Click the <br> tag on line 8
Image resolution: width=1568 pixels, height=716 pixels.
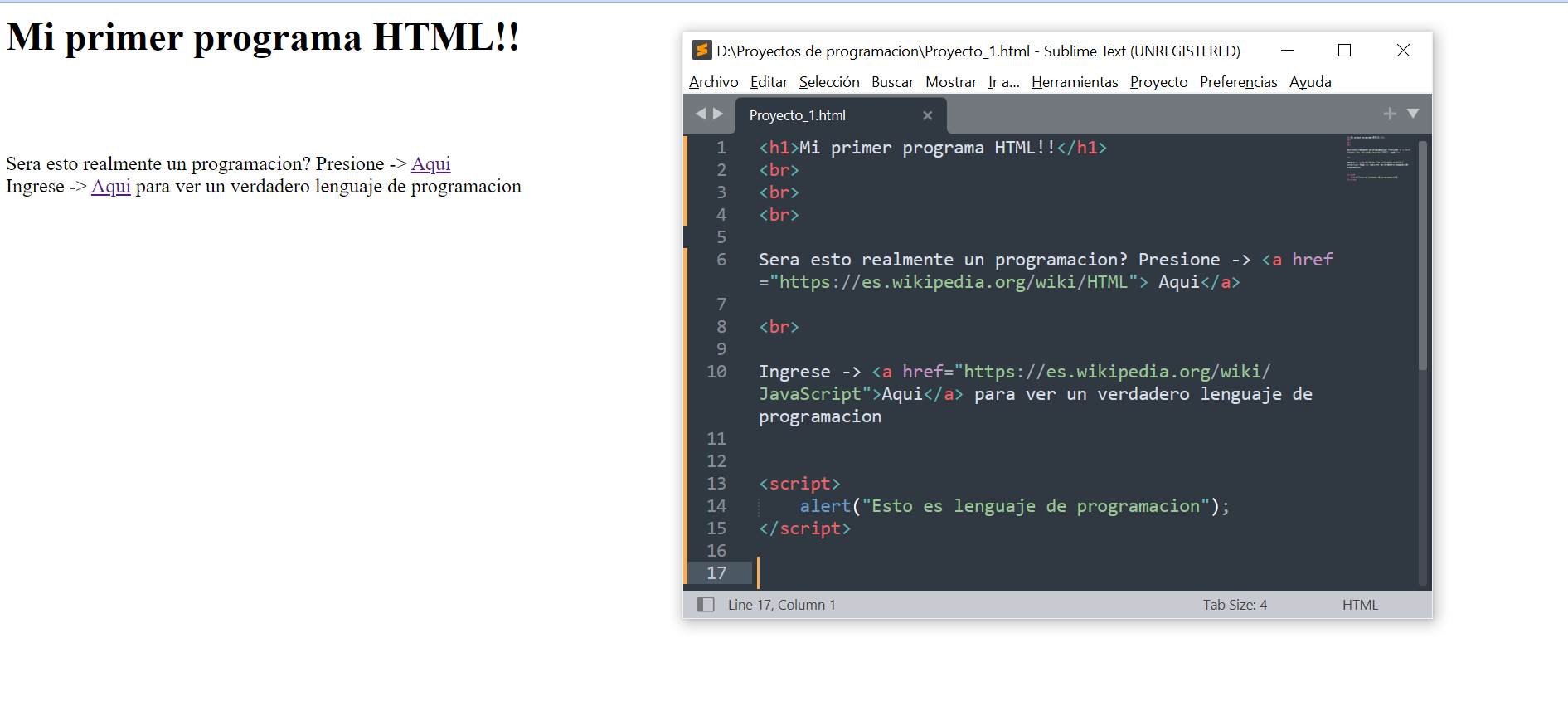(x=779, y=327)
